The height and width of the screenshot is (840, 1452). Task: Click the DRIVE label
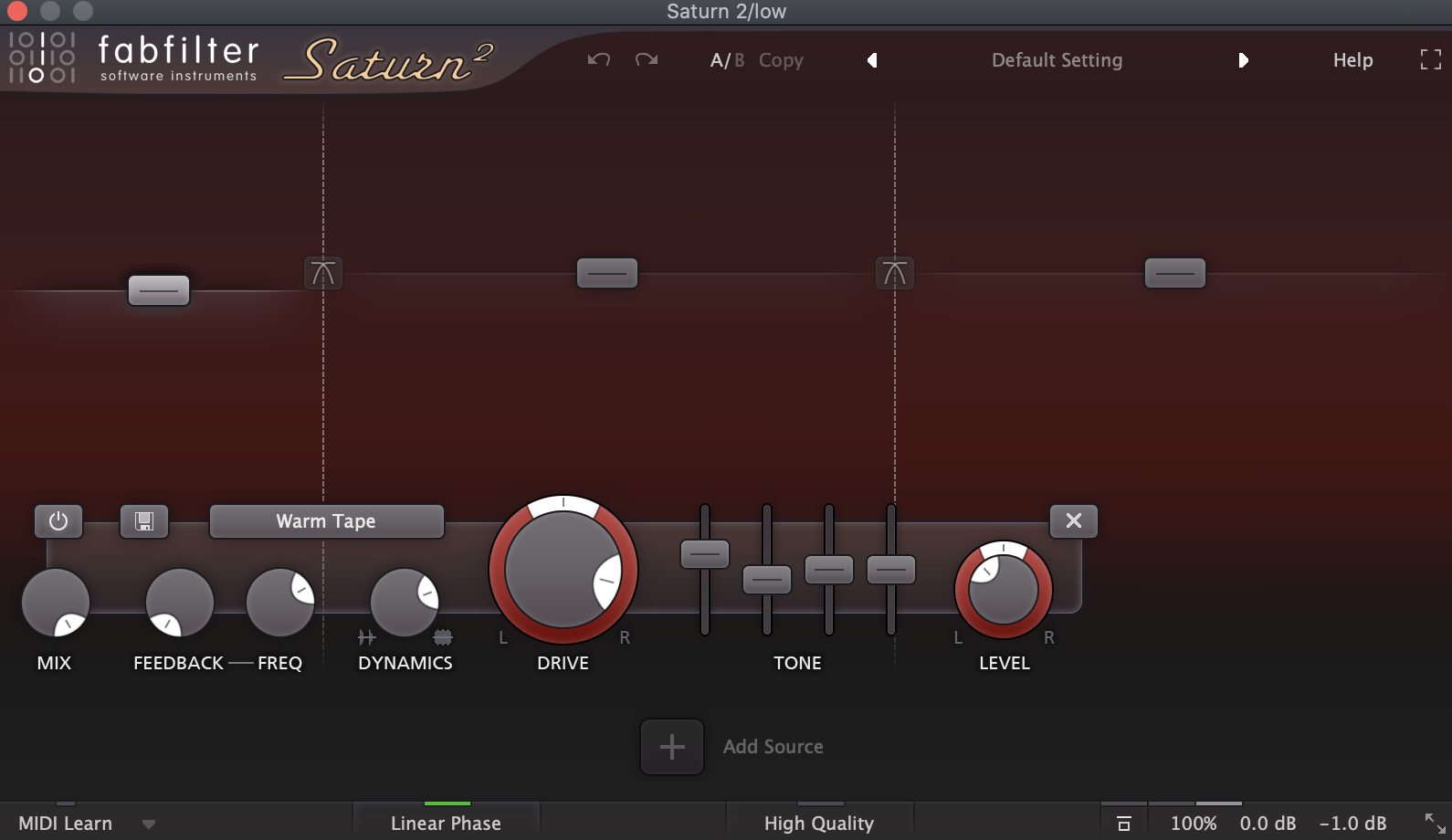pos(563,663)
